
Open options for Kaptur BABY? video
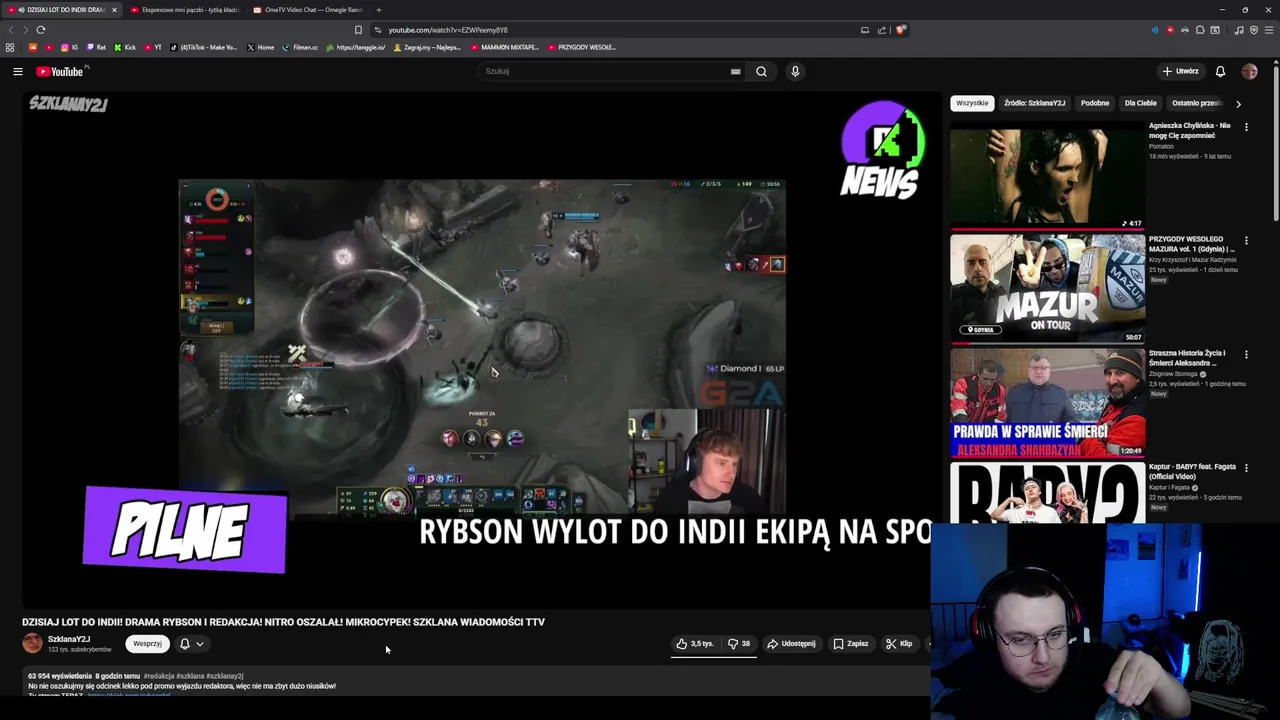pyautogui.click(x=1246, y=468)
